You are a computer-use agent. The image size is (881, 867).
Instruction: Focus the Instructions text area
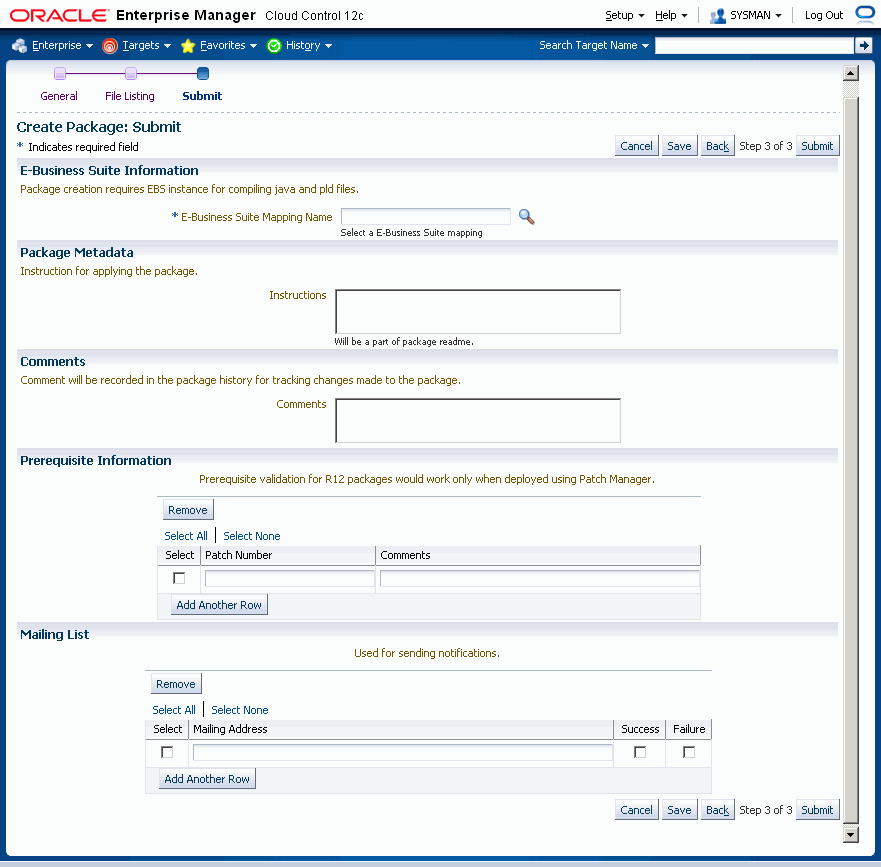click(478, 312)
